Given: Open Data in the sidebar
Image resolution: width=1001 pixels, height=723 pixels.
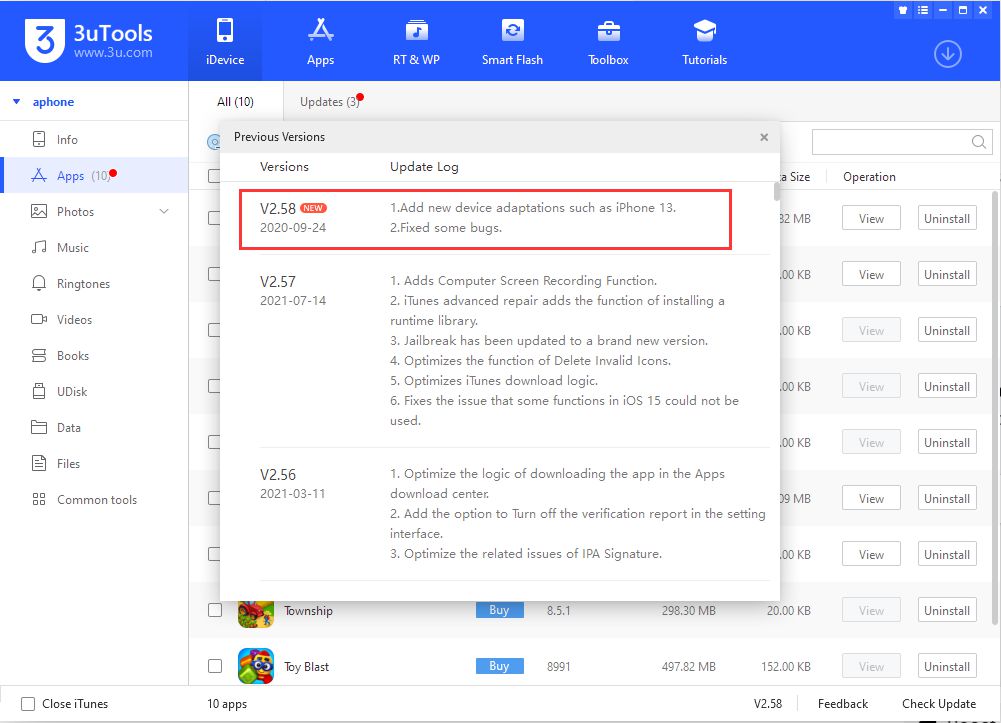Looking at the screenshot, I should [x=94, y=428].
